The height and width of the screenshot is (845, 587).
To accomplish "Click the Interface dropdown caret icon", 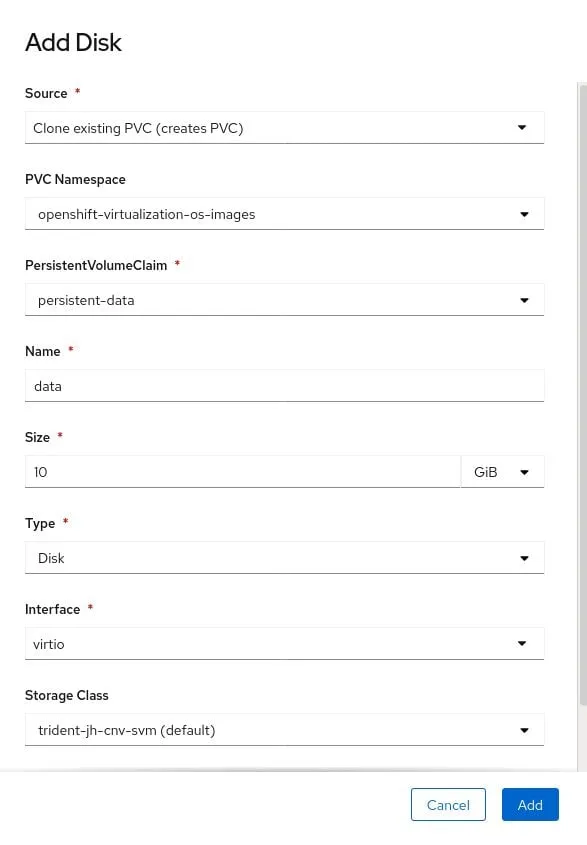I will pos(522,643).
